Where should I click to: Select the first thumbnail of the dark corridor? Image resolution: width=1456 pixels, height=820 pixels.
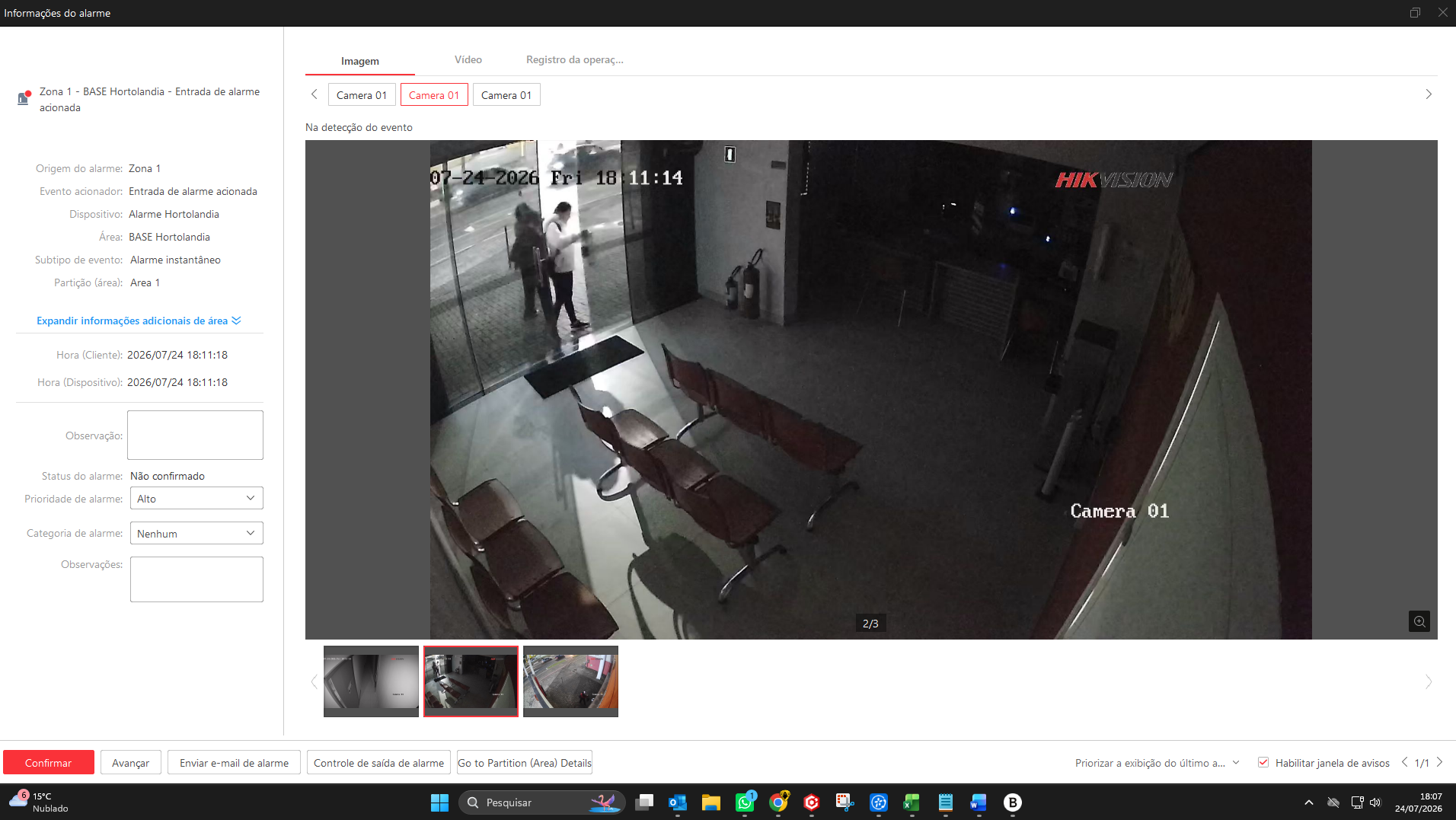[371, 681]
